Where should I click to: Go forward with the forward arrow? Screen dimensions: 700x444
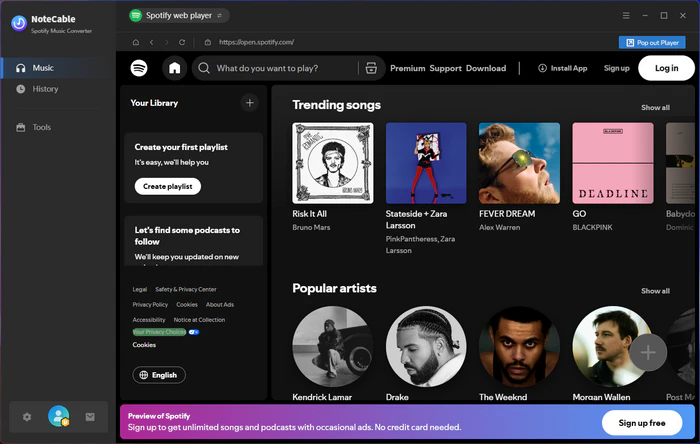(x=167, y=42)
